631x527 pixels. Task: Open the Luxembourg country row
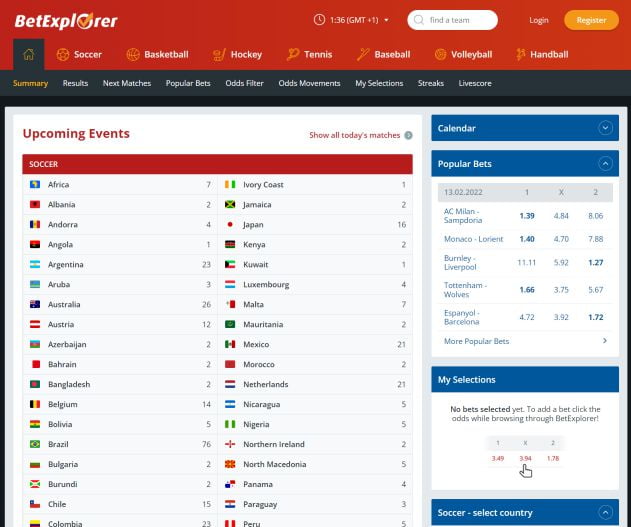(315, 284)
